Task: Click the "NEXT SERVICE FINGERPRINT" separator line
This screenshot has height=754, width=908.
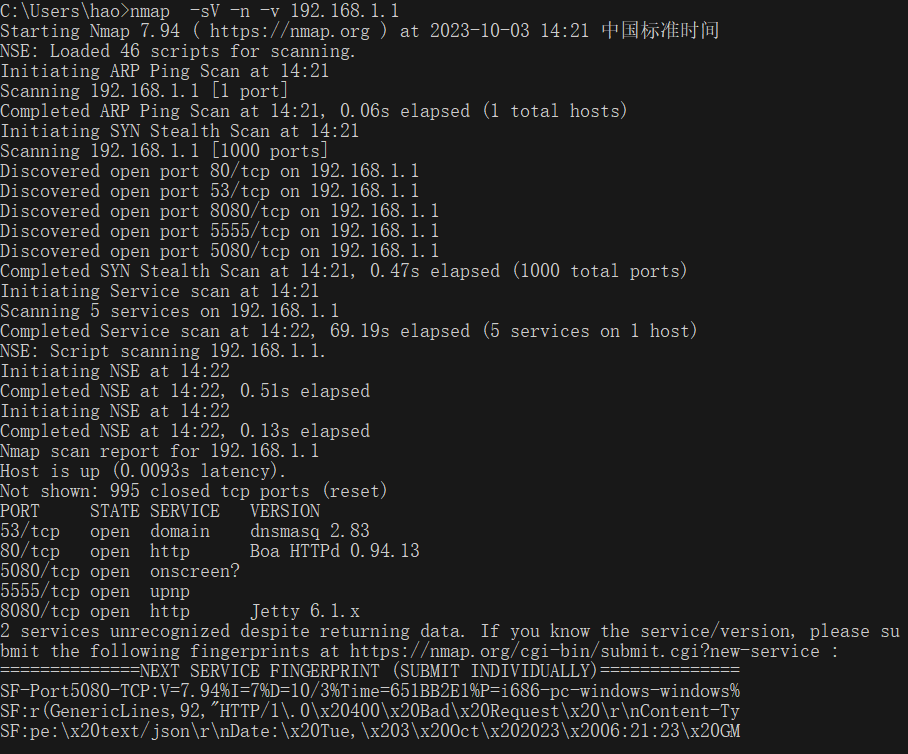Action: [x=369, y=671]
